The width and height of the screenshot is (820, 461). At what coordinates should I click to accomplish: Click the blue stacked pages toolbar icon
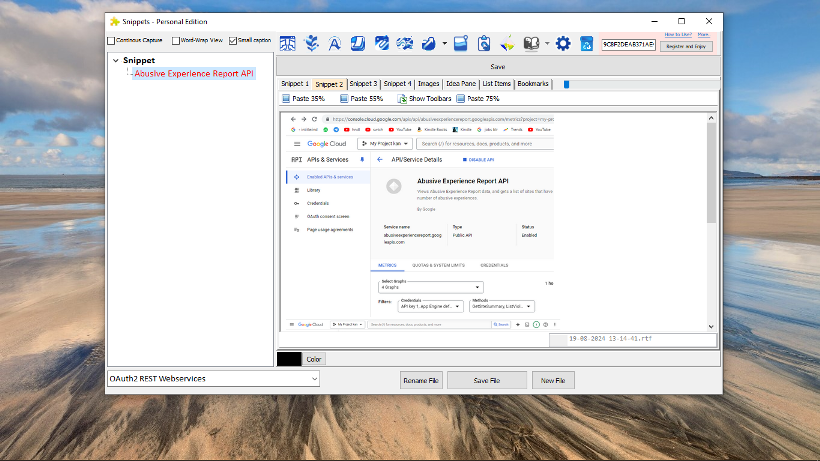pos(358,43)
